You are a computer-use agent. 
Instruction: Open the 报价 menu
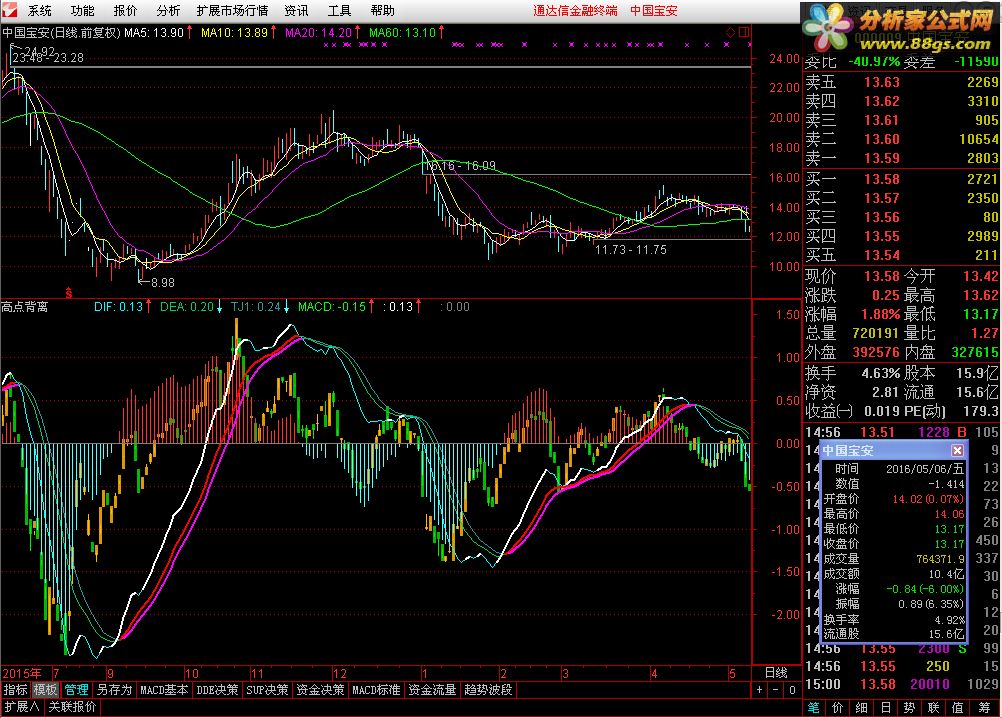125,11
